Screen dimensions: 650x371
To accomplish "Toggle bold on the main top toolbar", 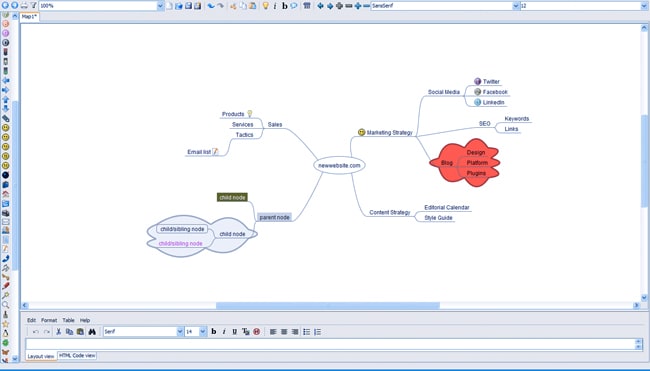I will pyautogui.click(x=285, y=6).
